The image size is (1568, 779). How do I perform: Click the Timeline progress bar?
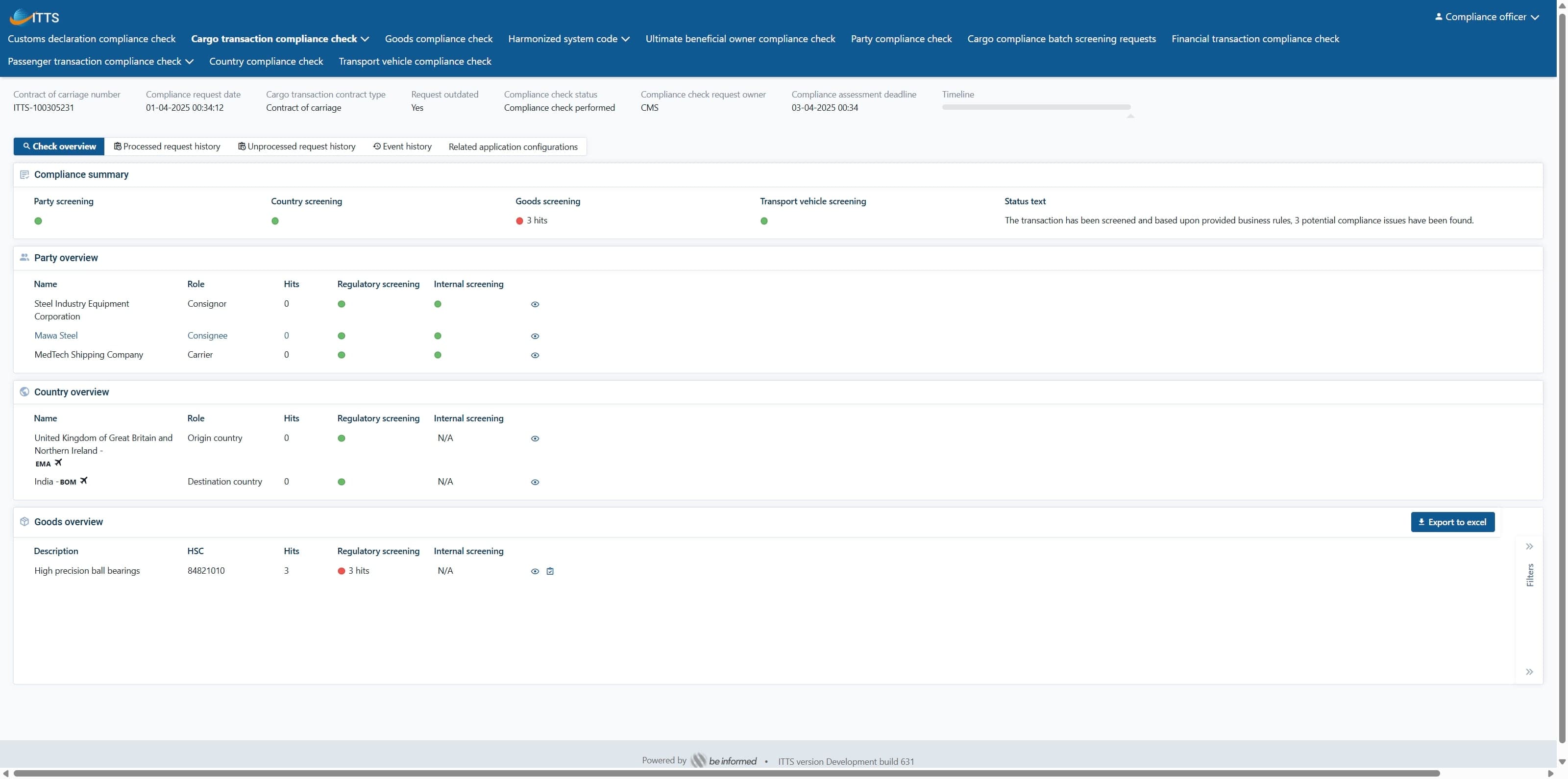click(x=1036, y=107)
